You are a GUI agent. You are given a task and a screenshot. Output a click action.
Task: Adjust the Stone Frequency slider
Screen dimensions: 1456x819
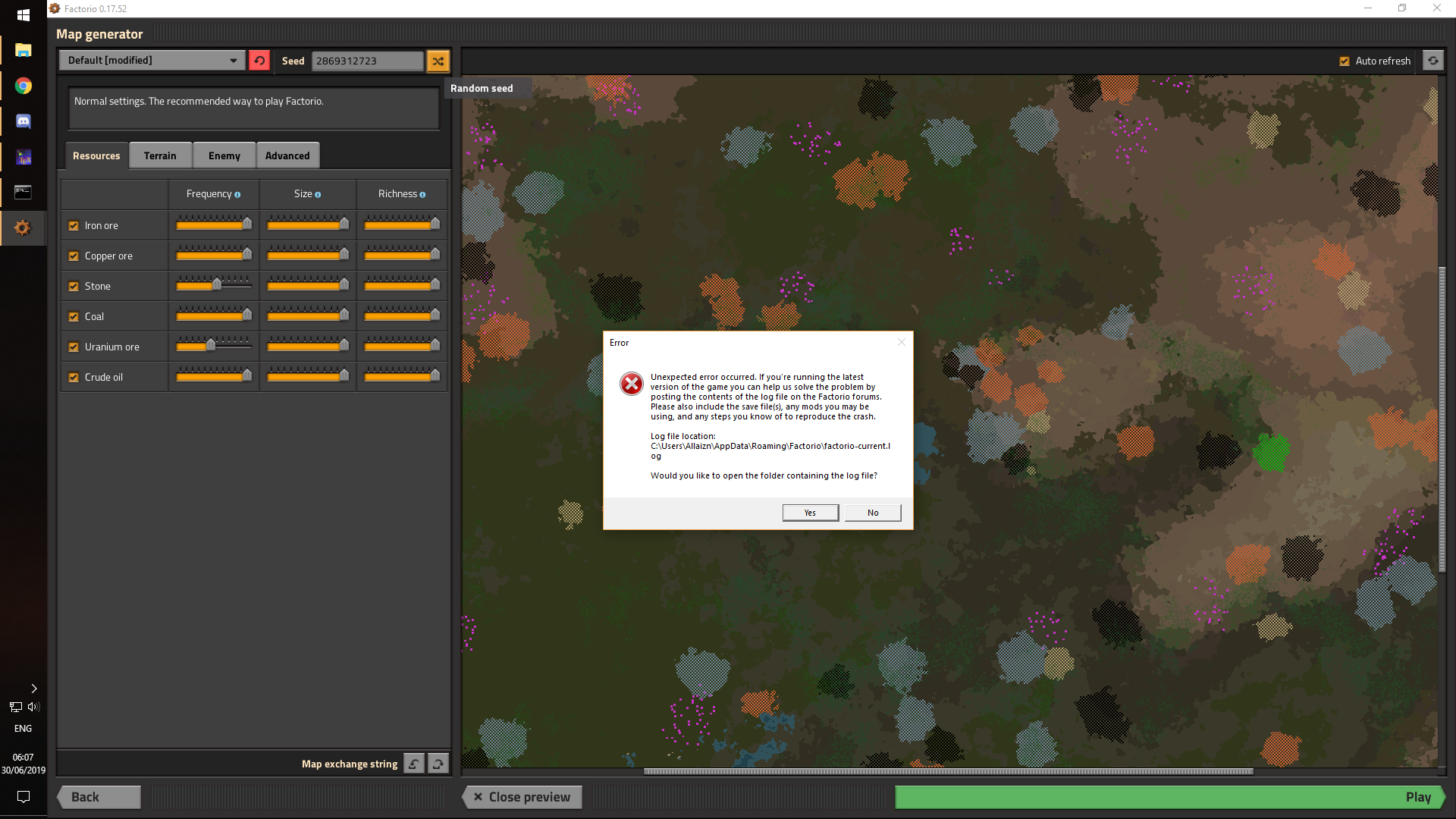click(214, 284)
